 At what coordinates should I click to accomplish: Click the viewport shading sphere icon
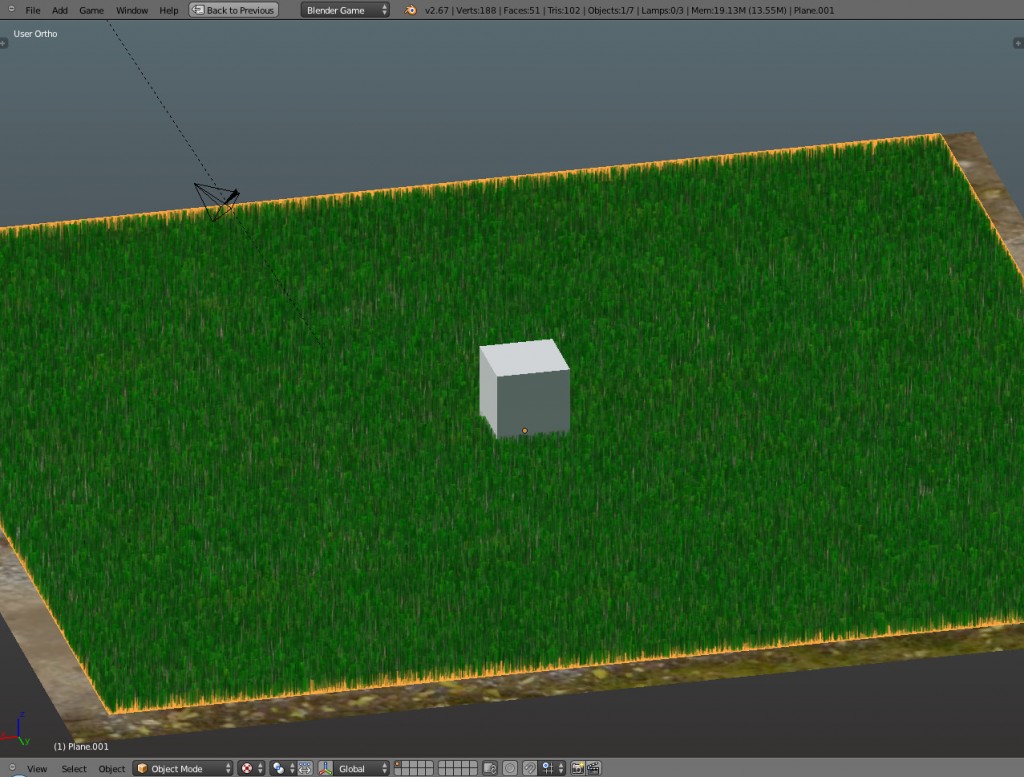tap(276, 768)
